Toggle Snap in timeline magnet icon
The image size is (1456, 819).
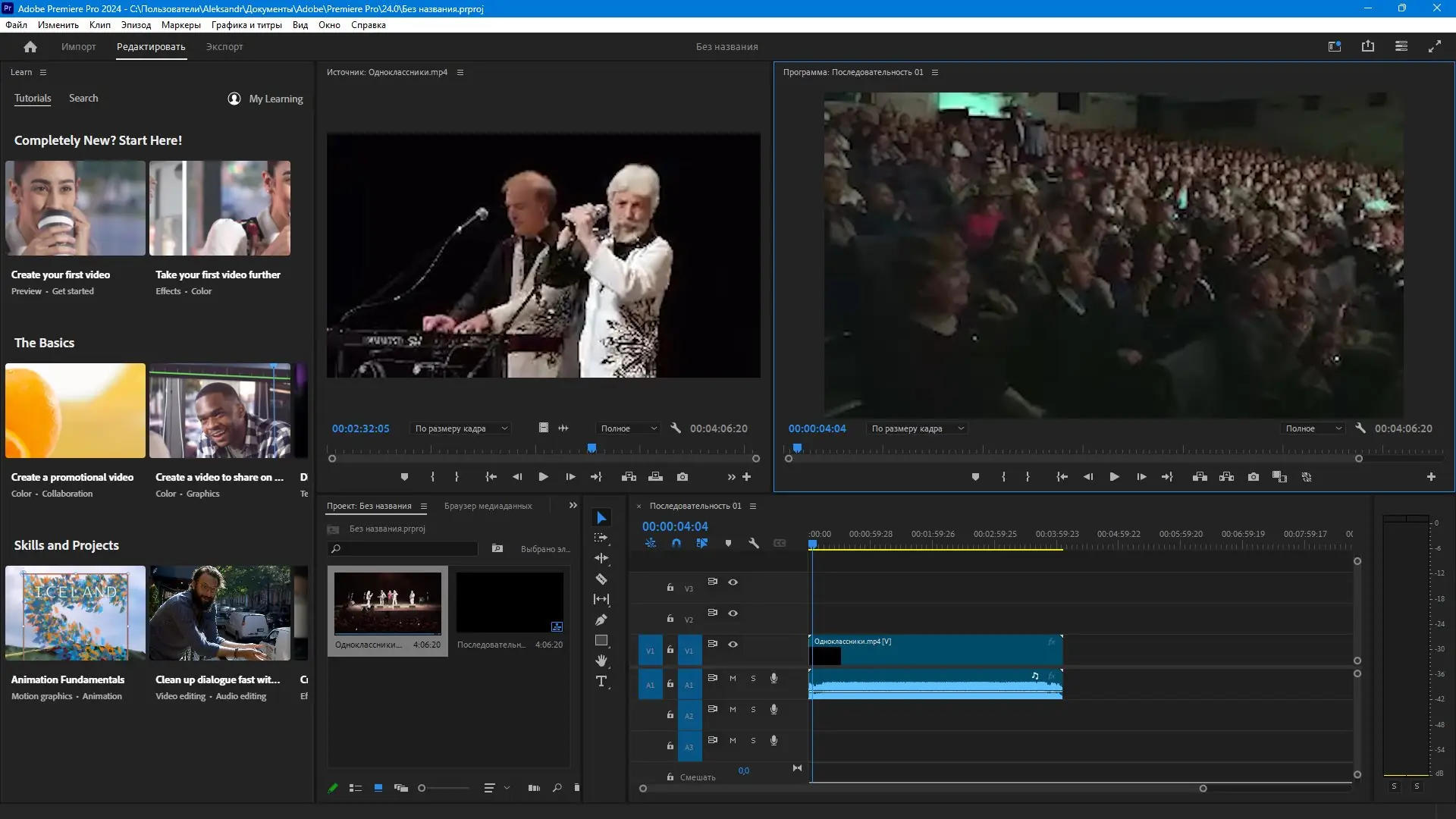click(x=676, y=543)
